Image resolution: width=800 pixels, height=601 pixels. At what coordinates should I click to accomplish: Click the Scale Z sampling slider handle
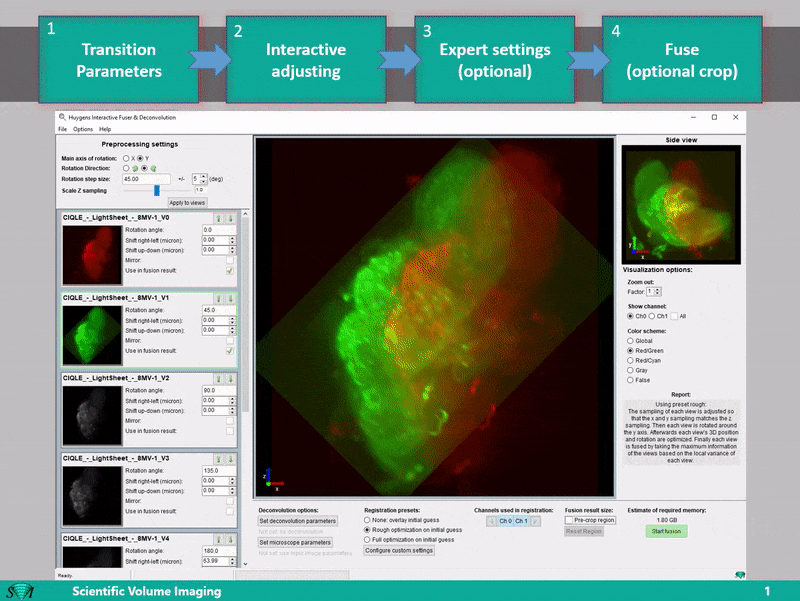157,188
